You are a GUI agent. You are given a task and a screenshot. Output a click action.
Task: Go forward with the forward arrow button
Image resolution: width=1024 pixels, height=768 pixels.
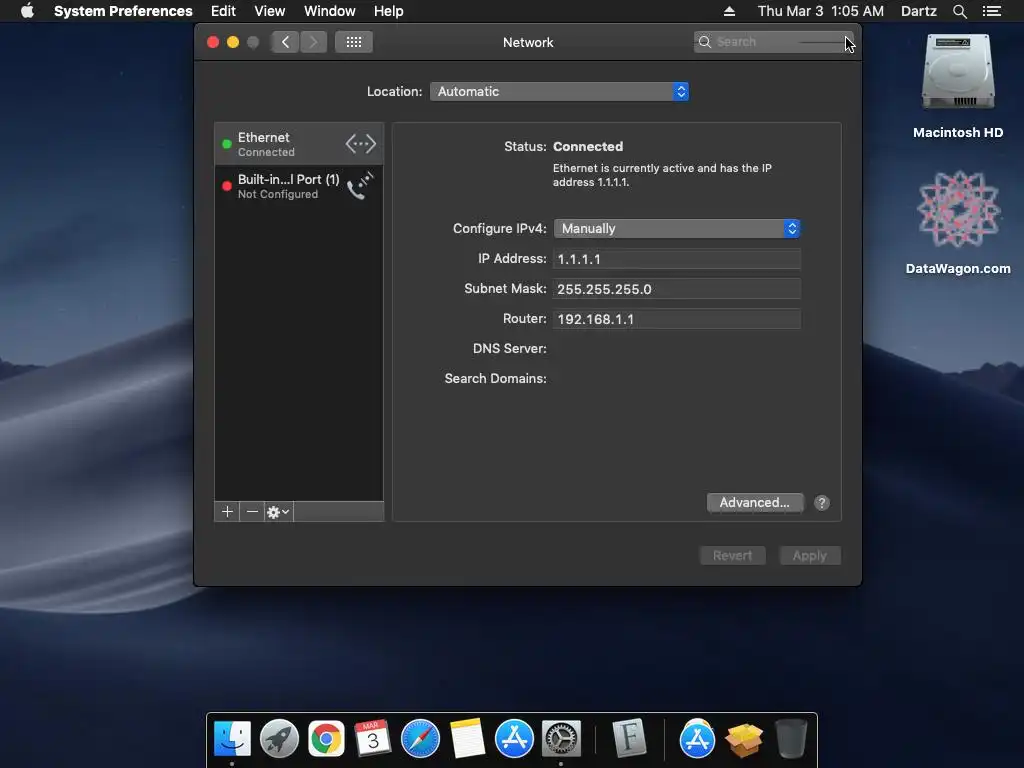313,42
